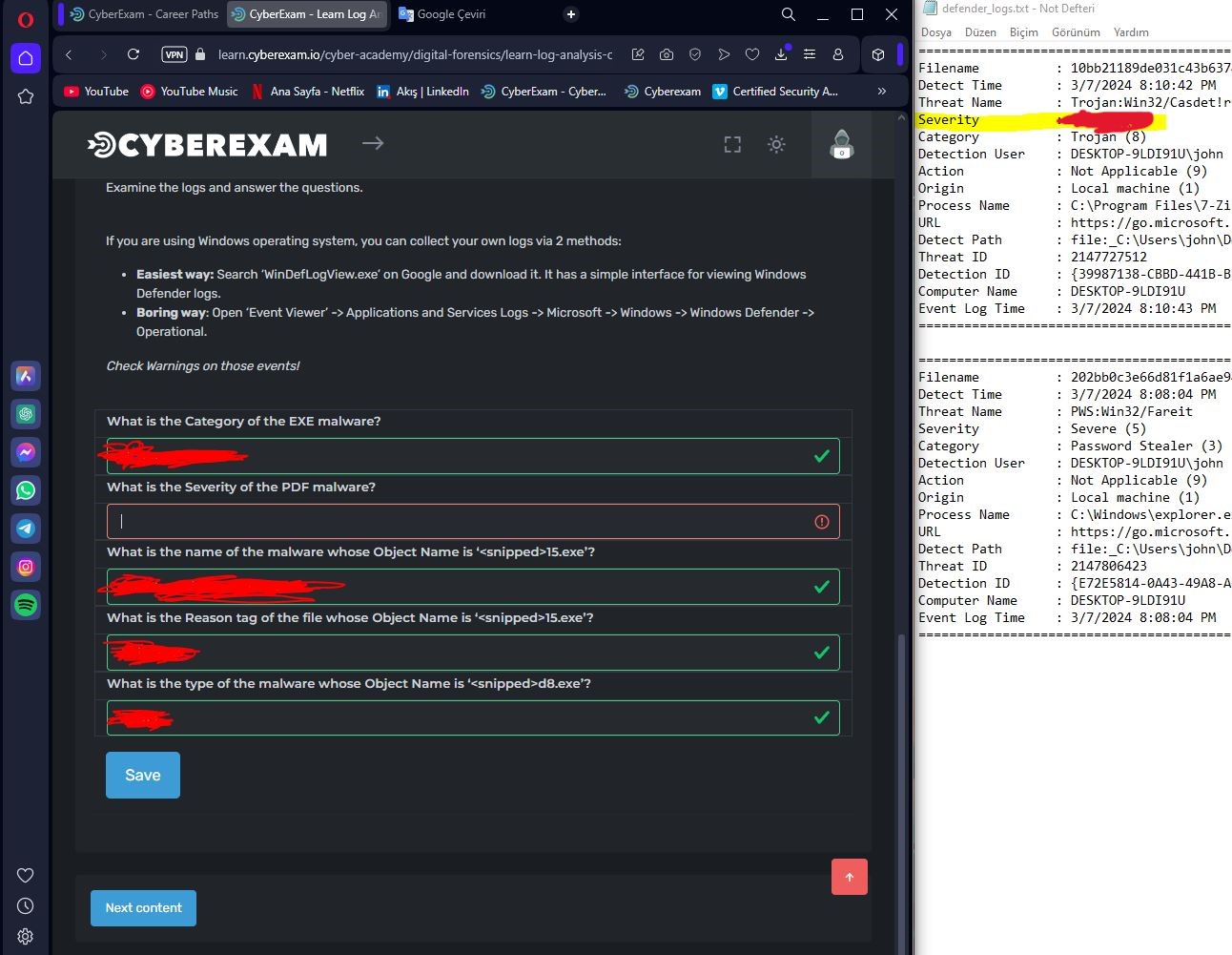Toggle fullscreen mode on the CyberExam page
The height and width of the screenshot is (955, 1232).
pyautogui.click(x=731, y=143)
